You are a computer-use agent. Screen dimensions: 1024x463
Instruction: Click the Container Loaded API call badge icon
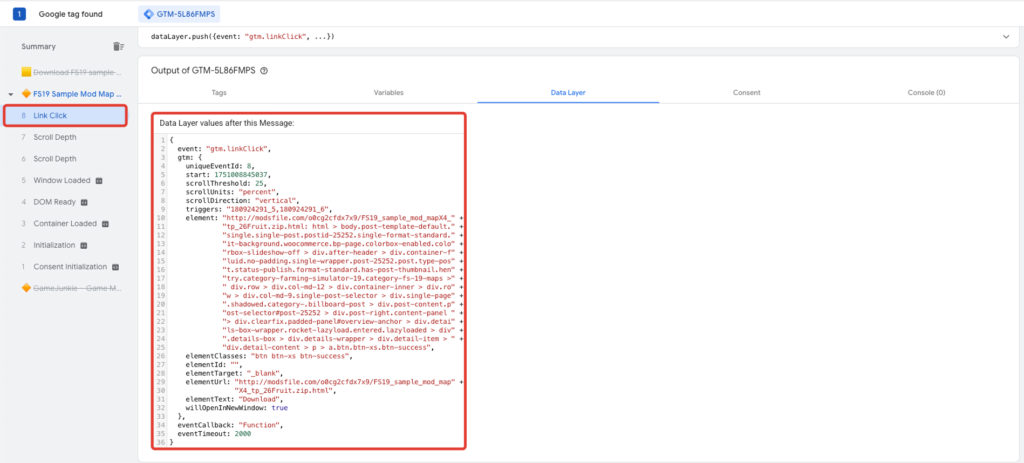click(x=105, y=224)
